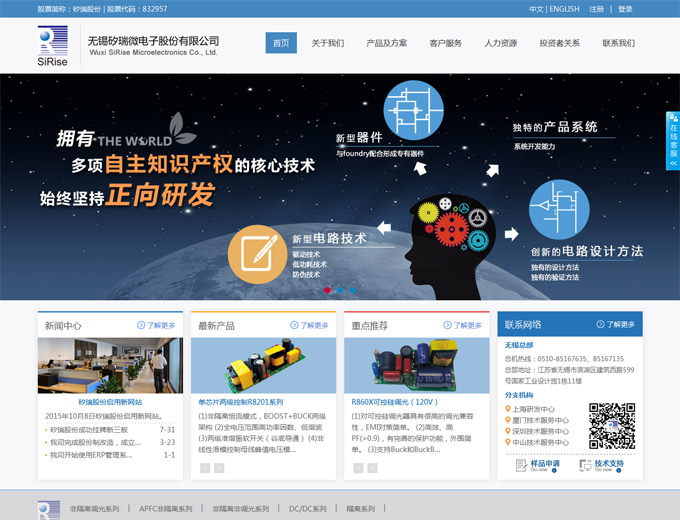The height and width of the screenshot is (520, 680).
Task: Open the 非隔离调光系列 footer link
Action: (94, 509)
